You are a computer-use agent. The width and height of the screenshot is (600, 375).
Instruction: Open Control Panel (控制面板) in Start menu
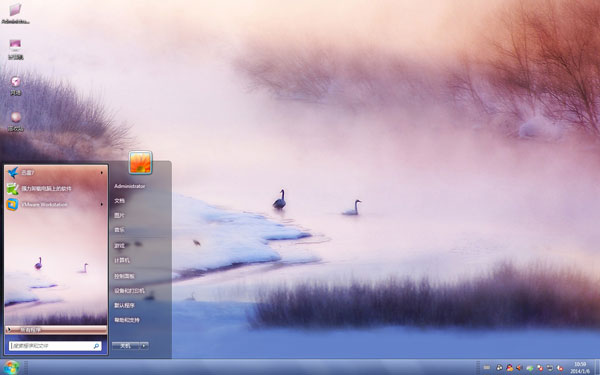[124, 276]
